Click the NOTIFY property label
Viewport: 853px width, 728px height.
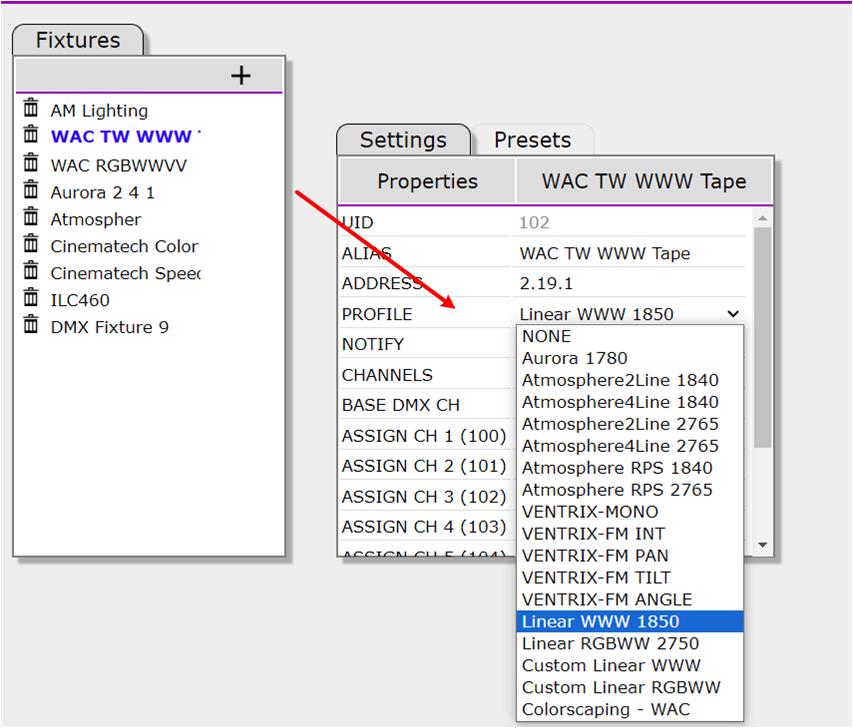[373, 344]
